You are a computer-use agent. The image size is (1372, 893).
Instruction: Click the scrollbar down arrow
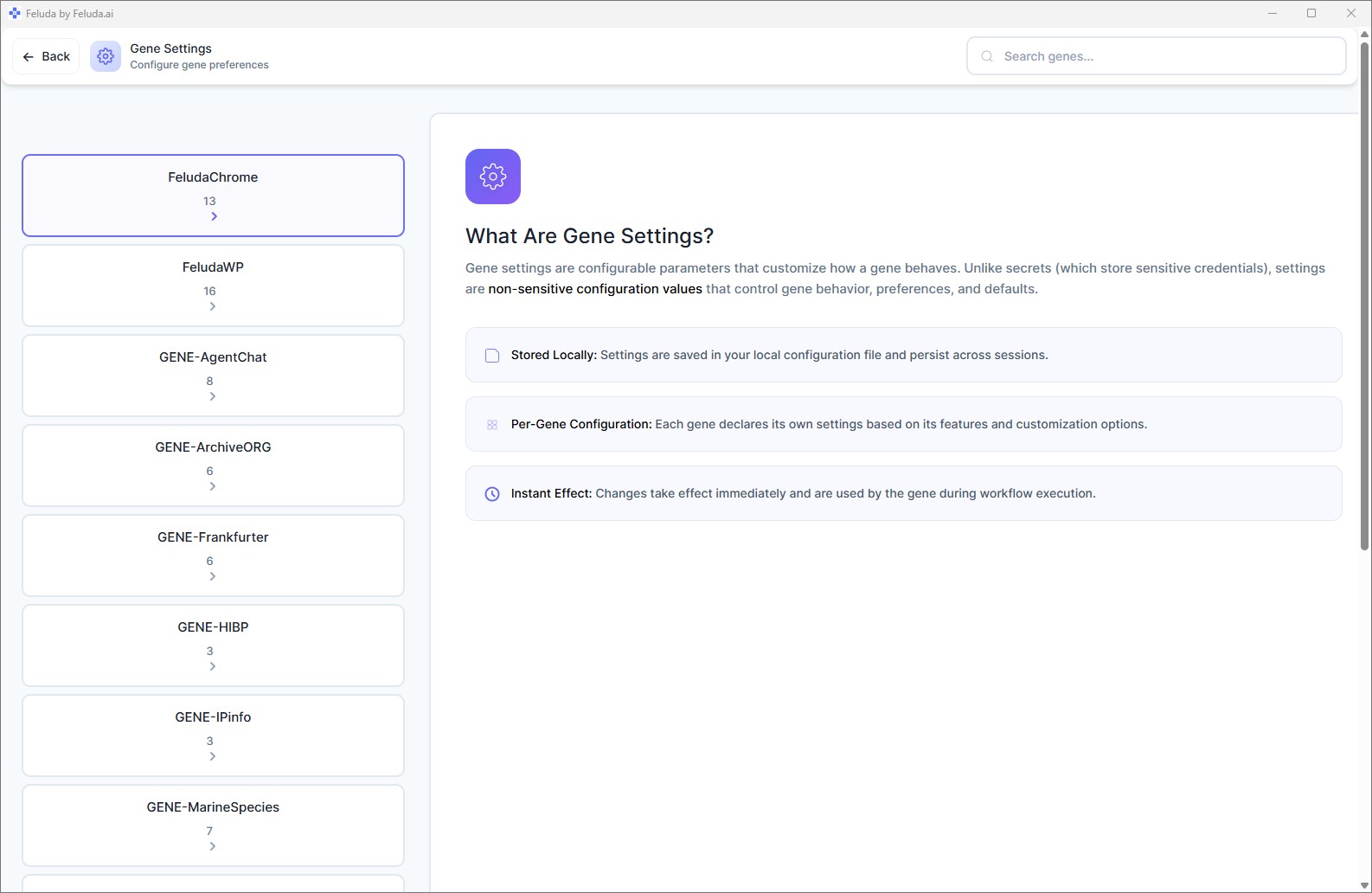coord(1364,885)
